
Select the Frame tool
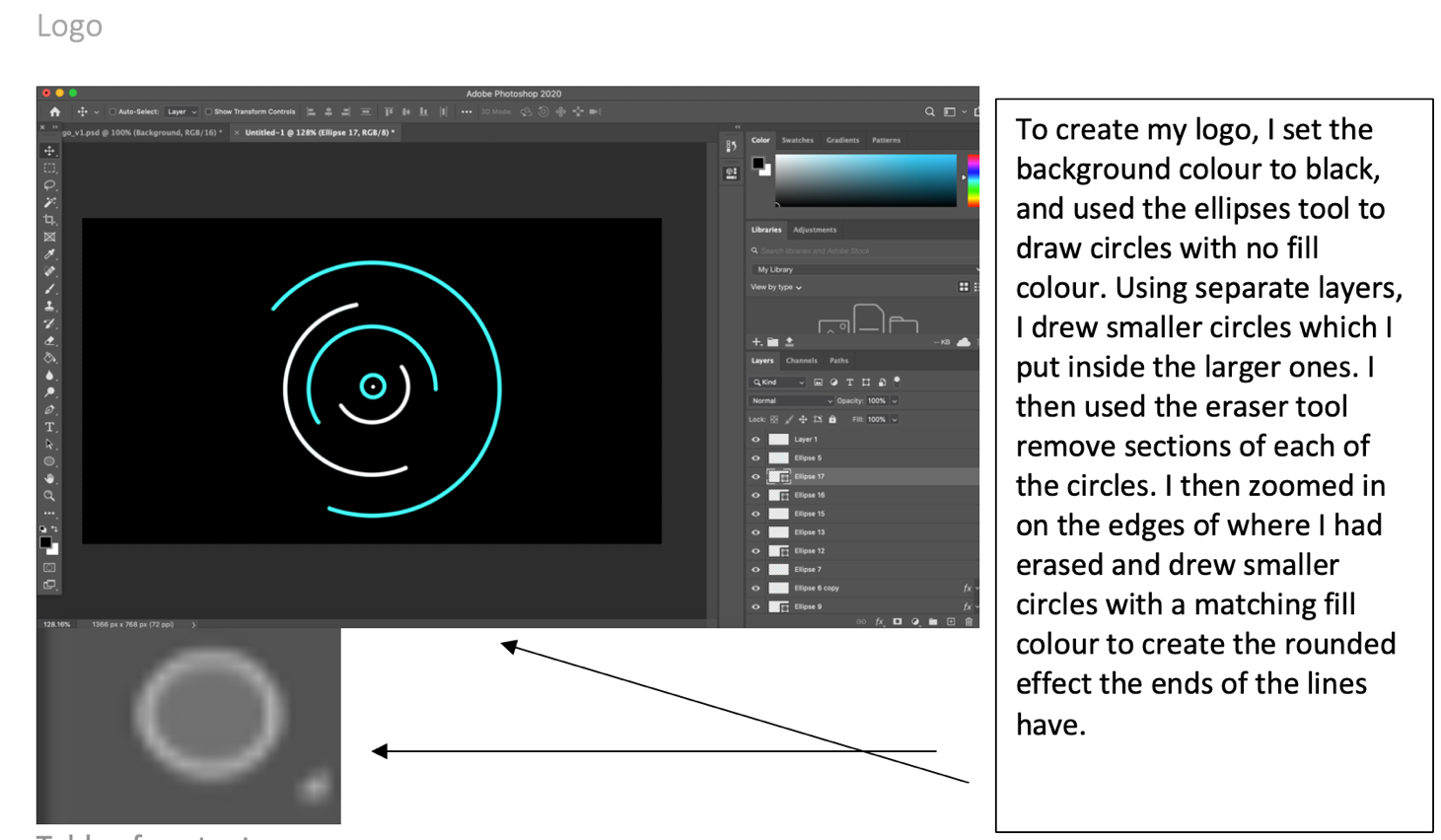(49, 238)
